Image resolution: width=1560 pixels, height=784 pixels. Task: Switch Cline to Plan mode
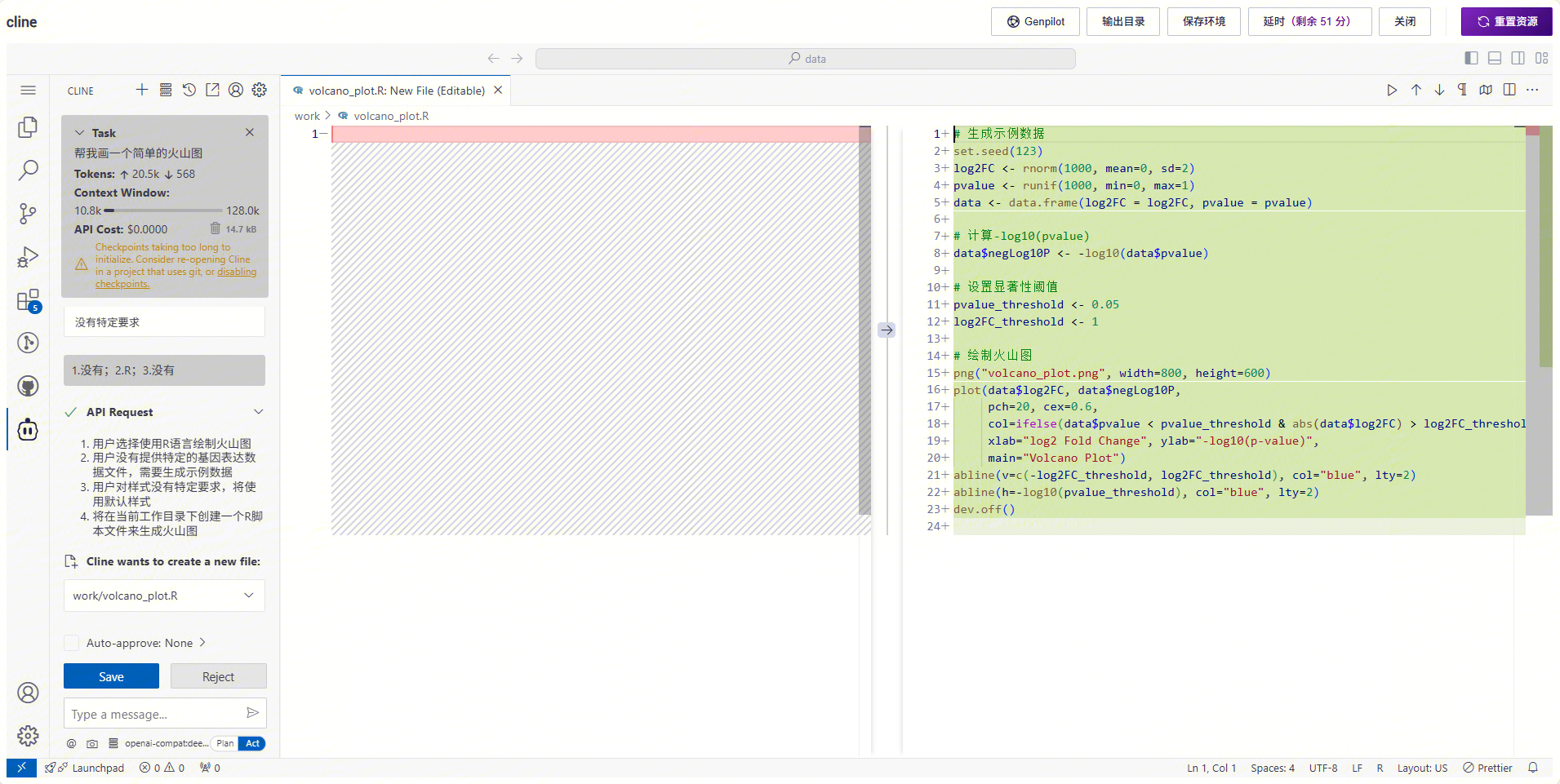click(x=225, y=744)
